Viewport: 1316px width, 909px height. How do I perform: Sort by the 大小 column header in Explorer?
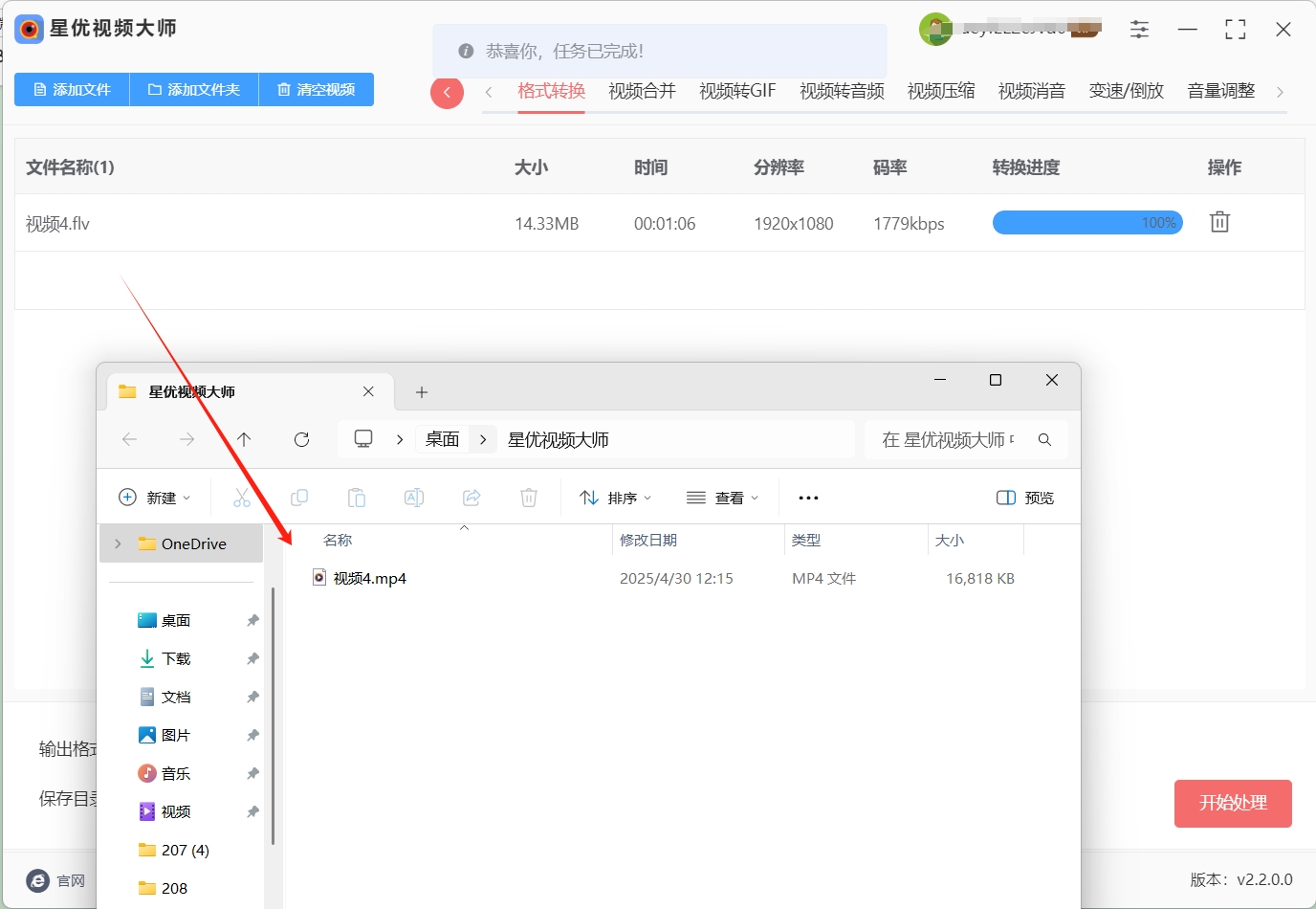(x=950, y=541)
